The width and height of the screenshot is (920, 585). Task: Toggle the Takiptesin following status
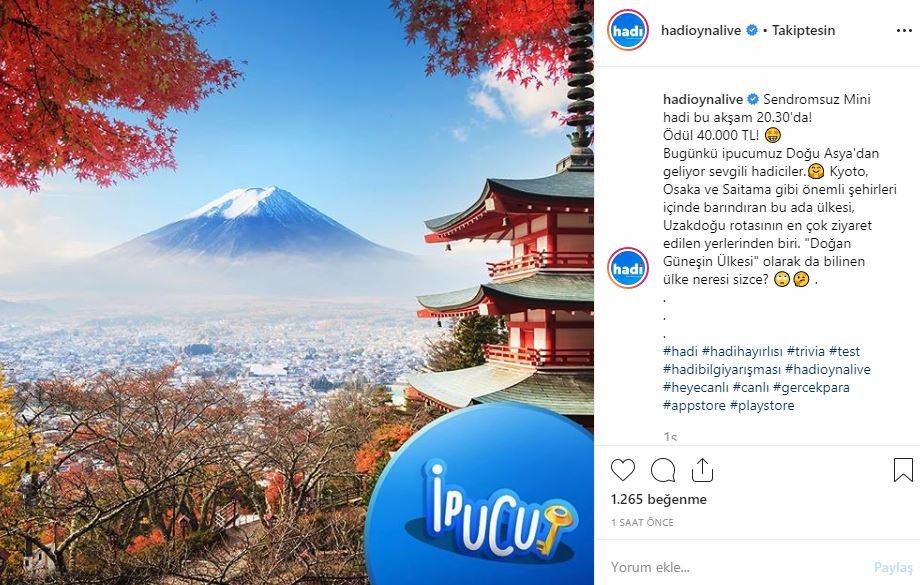[803, 30]
